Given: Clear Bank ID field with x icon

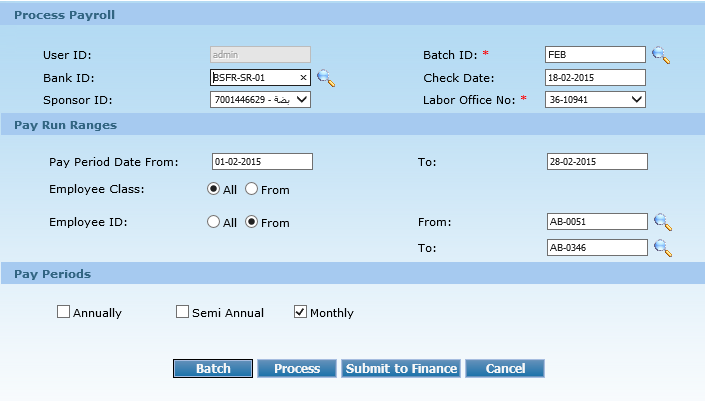Looking at the screenshot, I should [303, 77].
